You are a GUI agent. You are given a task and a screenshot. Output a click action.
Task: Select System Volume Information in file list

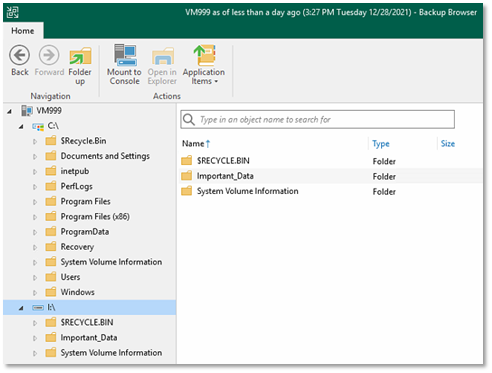330,191
